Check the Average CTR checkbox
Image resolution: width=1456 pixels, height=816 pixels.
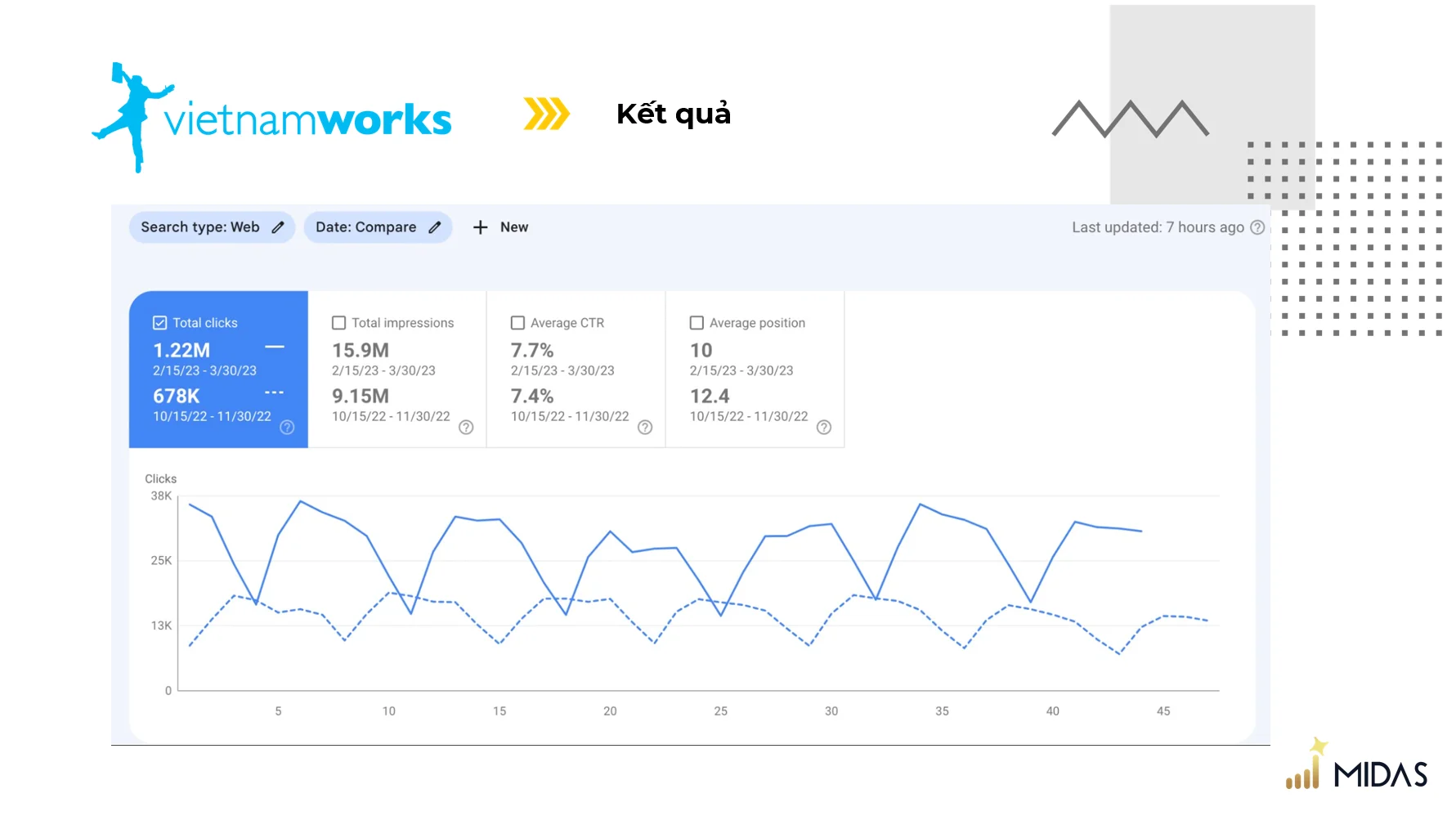[x=517, y=323]
